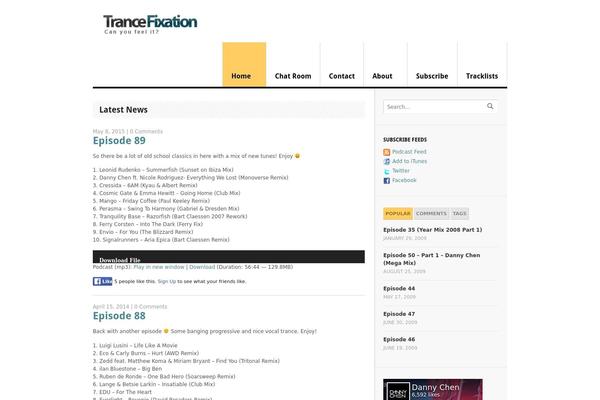Click the Twitter bird icon
Image resolution: width=600 pixels, height=400 pixels.
(x=386, y=171)
